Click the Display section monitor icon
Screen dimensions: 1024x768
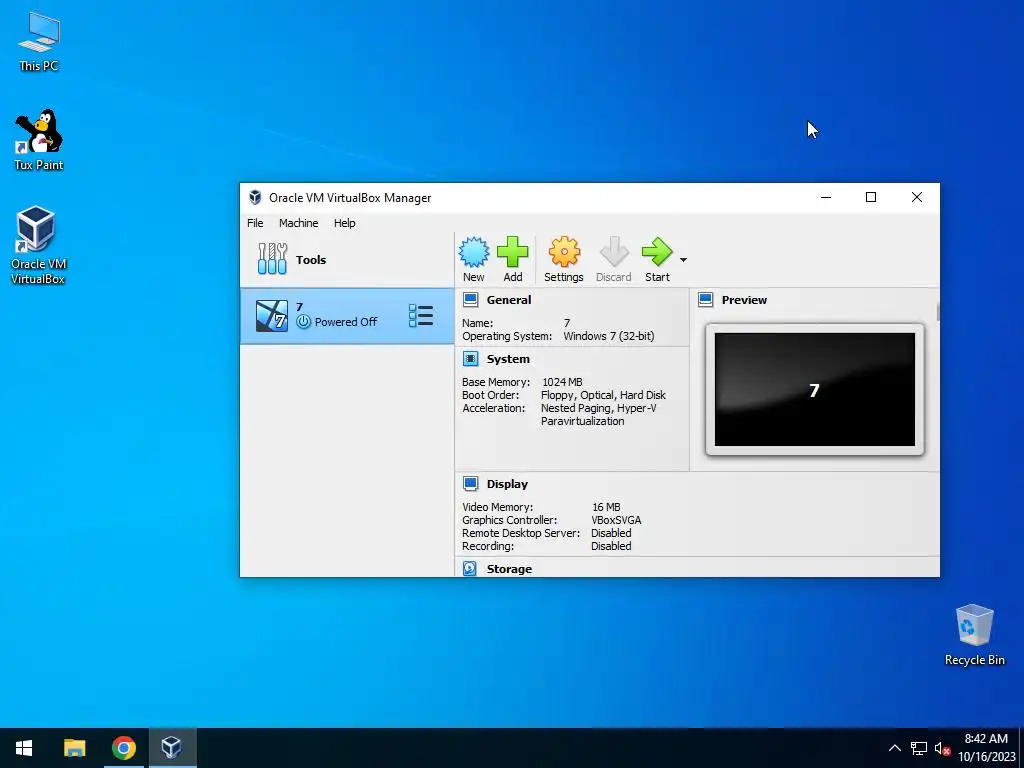(470, 483)
